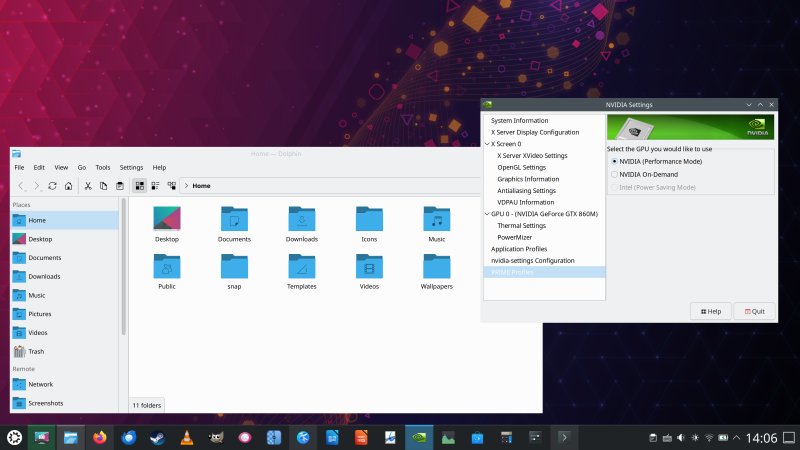Click Help button in NVIDIA Settings
800x450 pixels.
711,311
